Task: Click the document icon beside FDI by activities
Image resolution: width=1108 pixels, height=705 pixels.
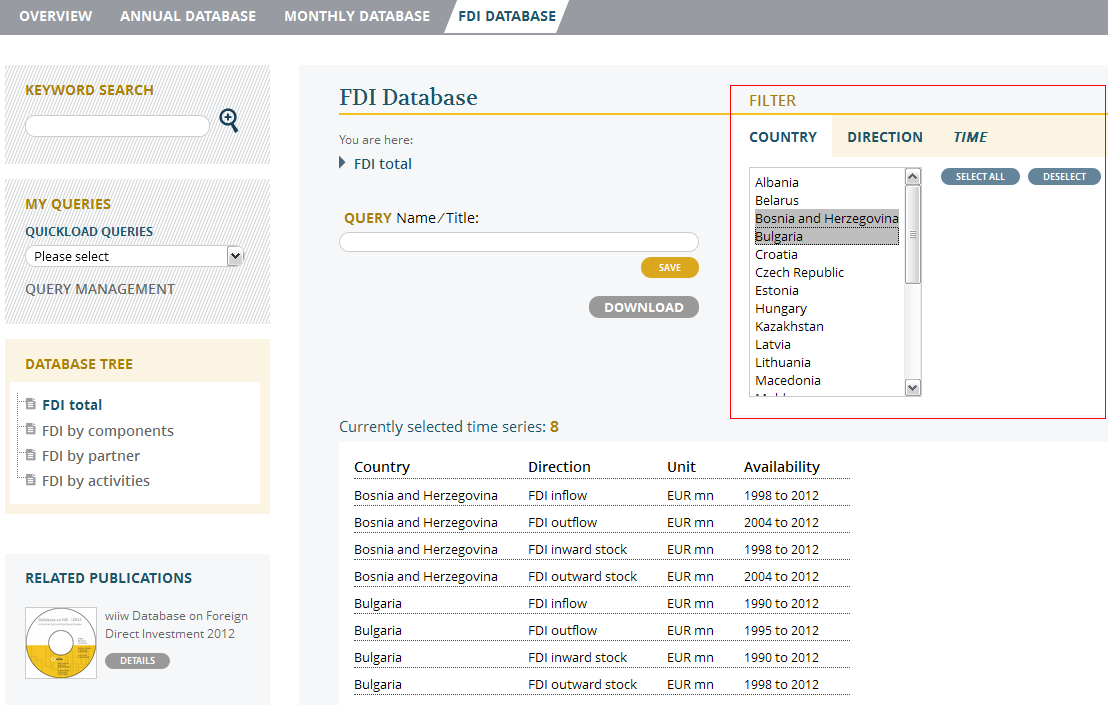Action: [x=31, y=480]
